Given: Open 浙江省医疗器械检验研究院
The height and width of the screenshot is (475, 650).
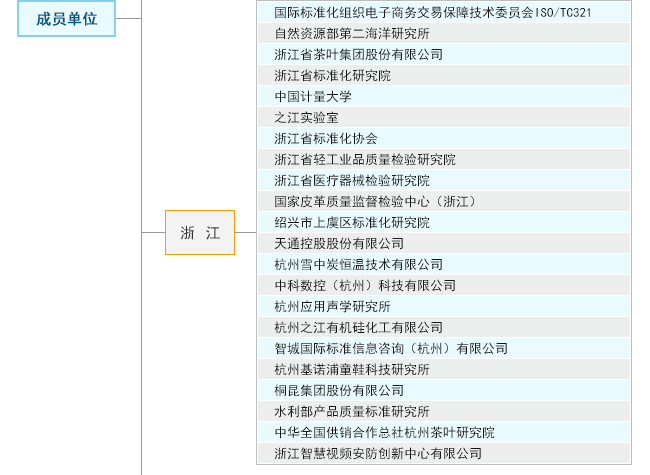Looking at the screenshot, I should click(352, 181).
